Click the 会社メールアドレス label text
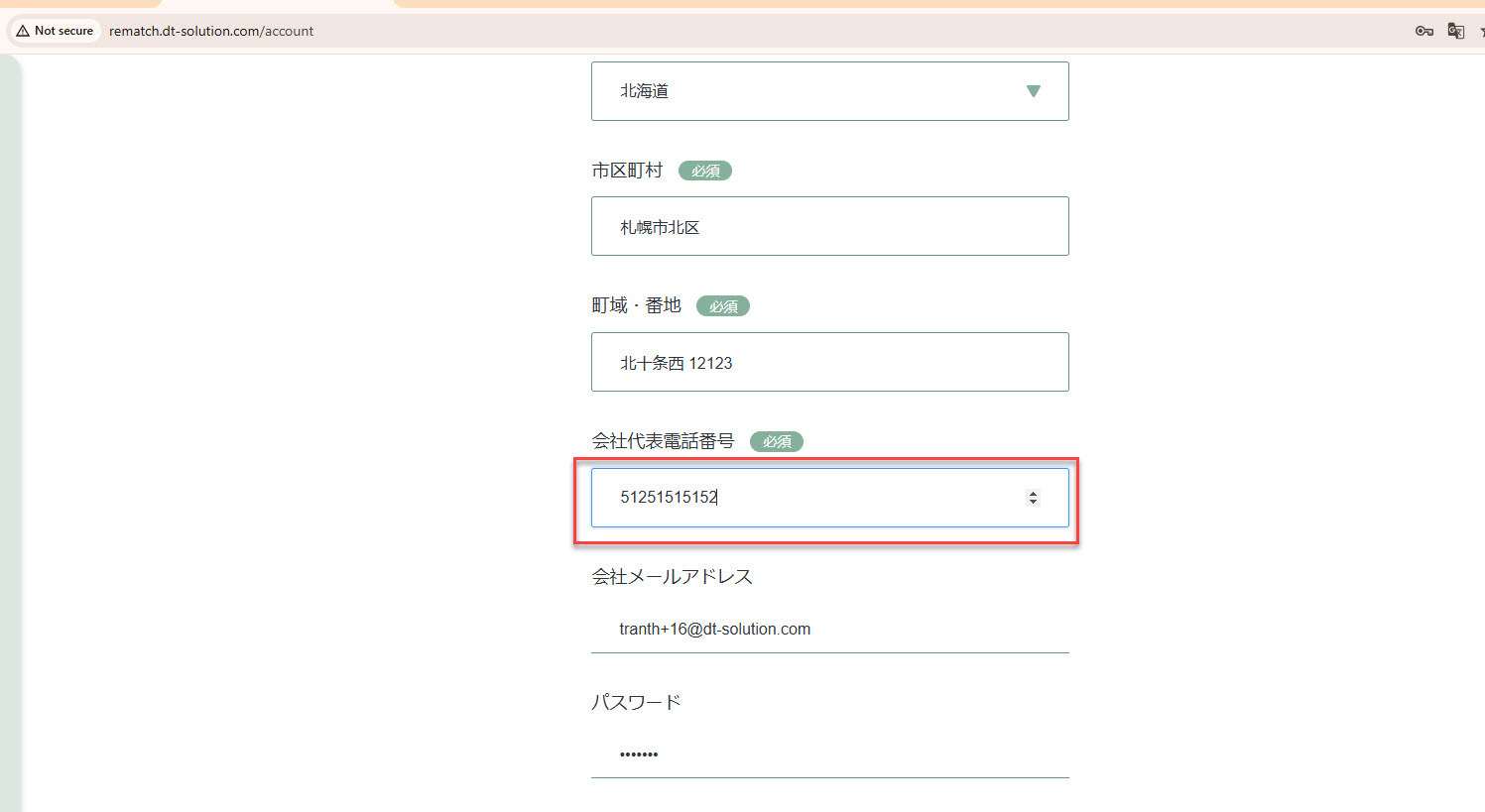The height and width of the screenshot is (812, 1485). 672,576
